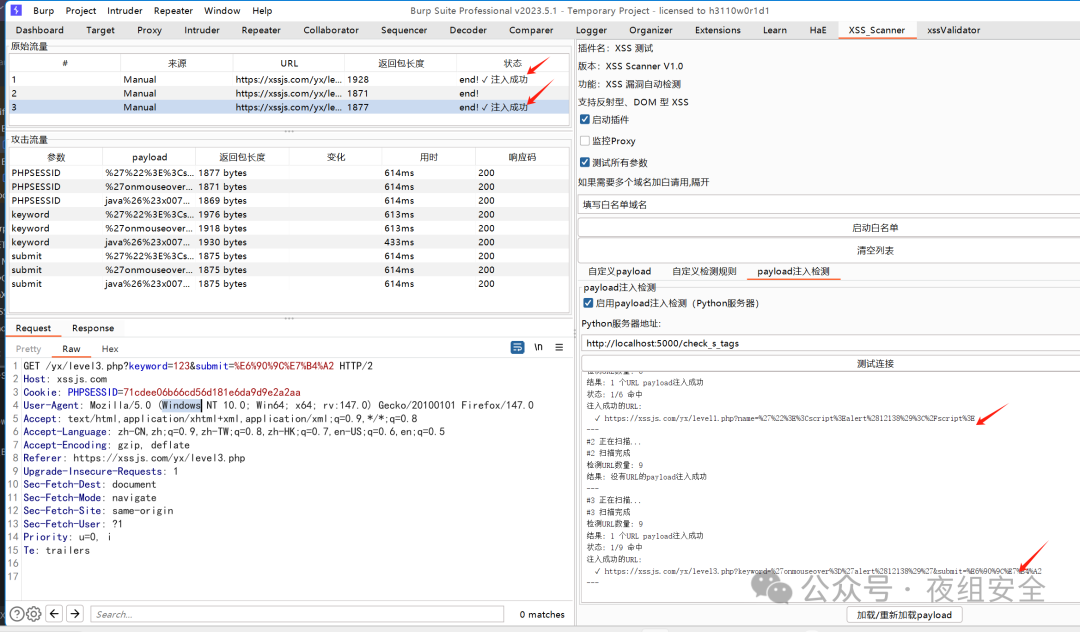Open the editor hamburger menu
Image resolution: width=1080 pixels, height=632 pixels.
click(x=559, y=346)
